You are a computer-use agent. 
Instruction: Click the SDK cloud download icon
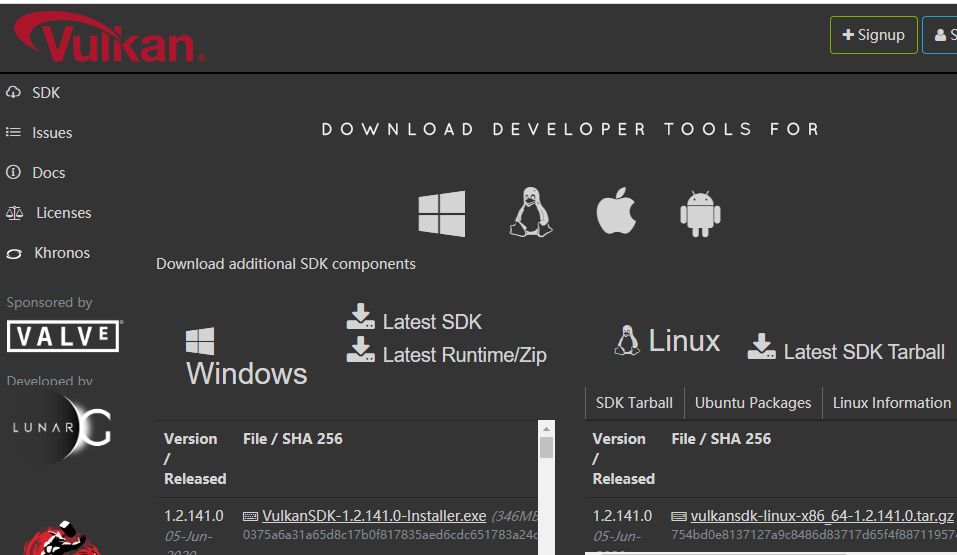click(x=13, y=92)
